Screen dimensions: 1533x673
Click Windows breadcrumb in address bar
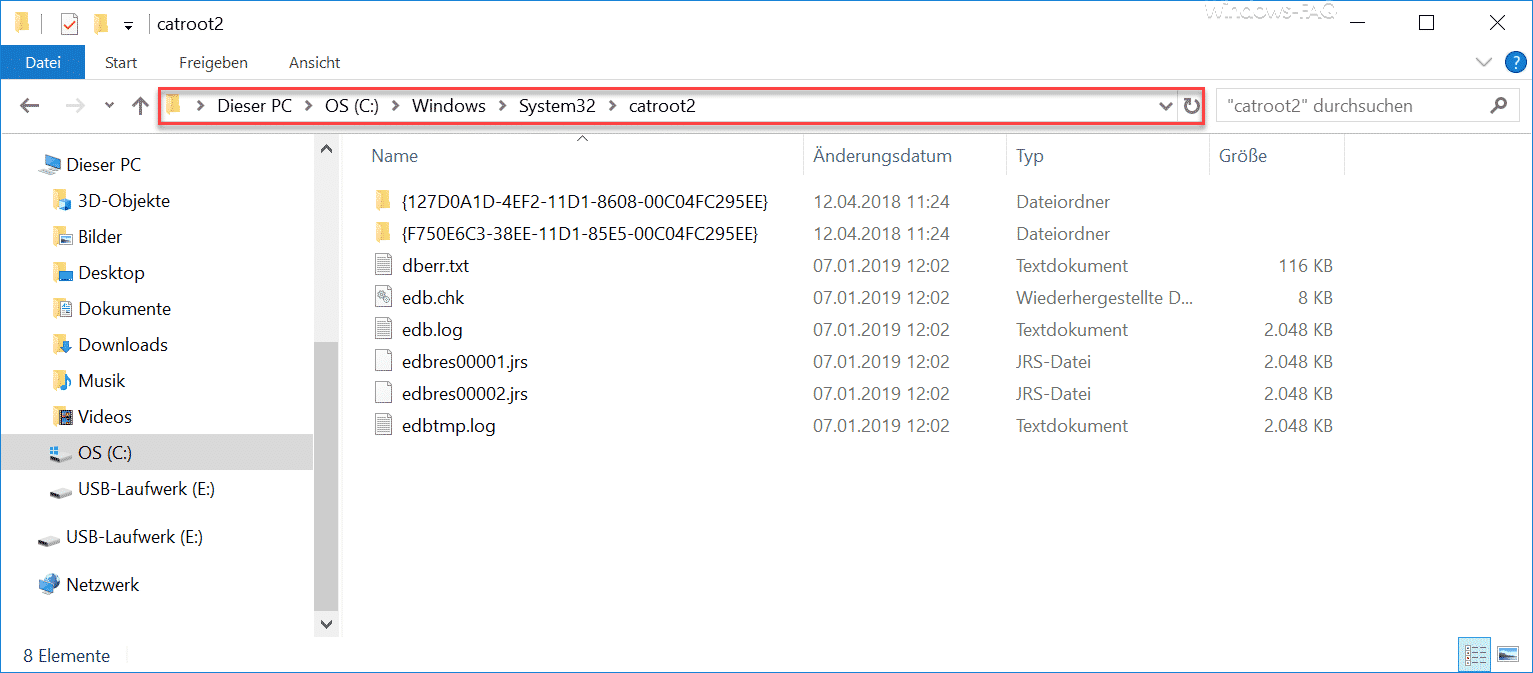(448, 105)
